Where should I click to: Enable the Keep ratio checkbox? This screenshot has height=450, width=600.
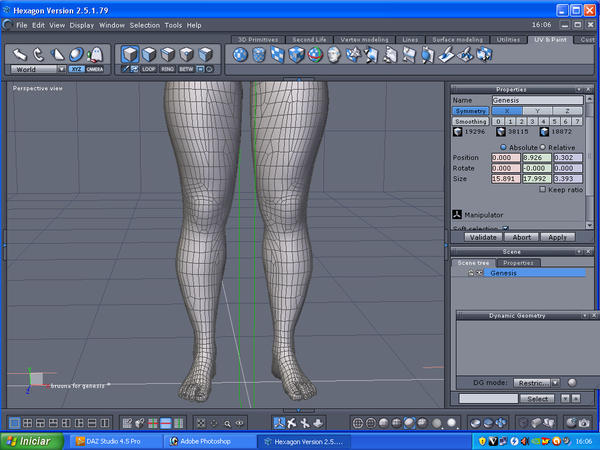coord(542,189)
